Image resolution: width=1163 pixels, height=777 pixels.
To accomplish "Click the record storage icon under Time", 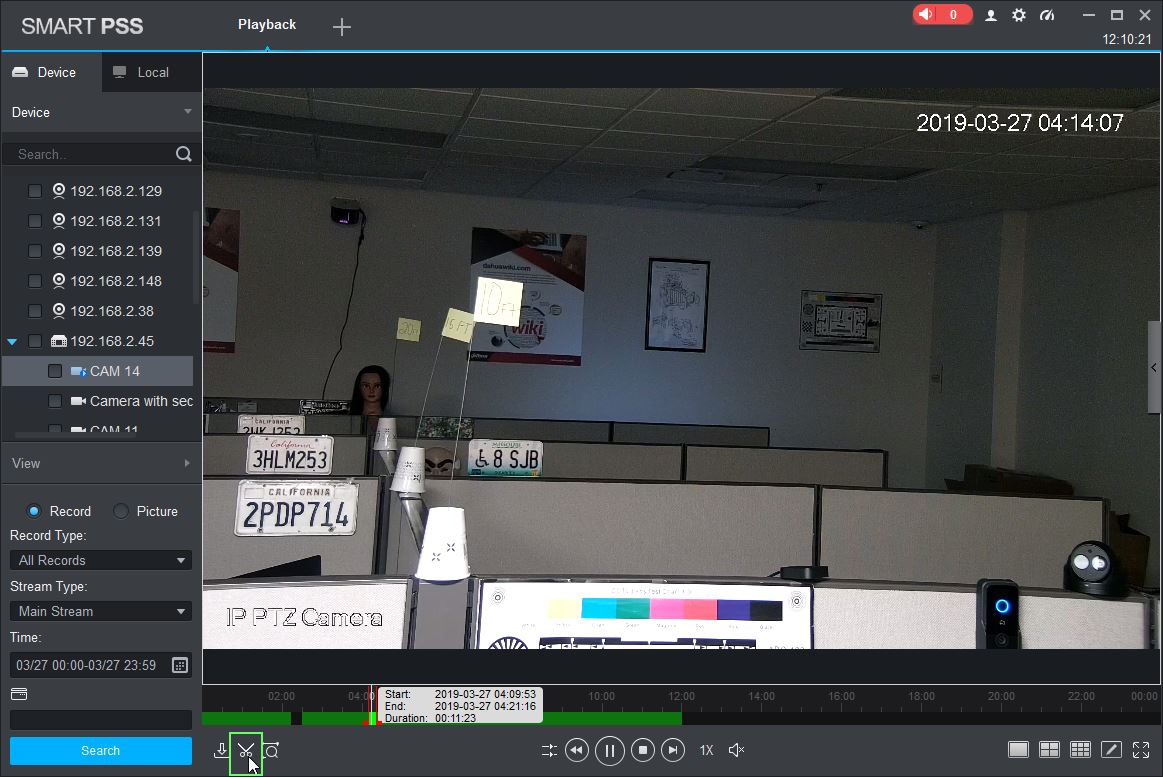I will [x=19, y=694].
